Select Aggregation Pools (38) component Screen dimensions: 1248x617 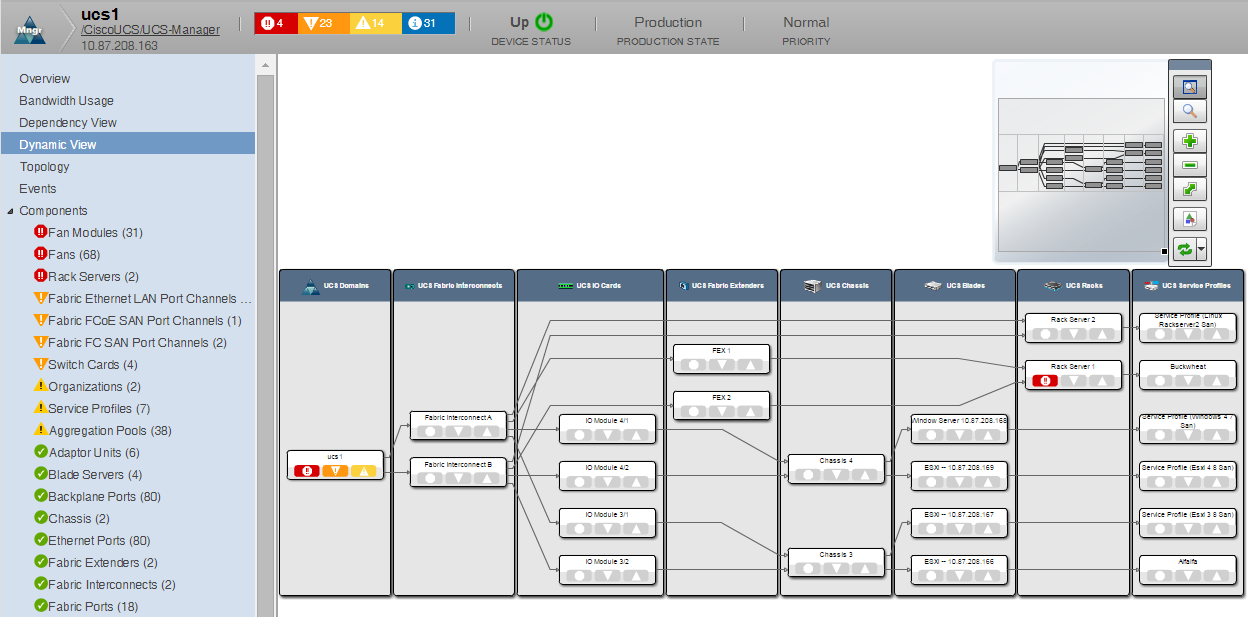pos(109,431)
